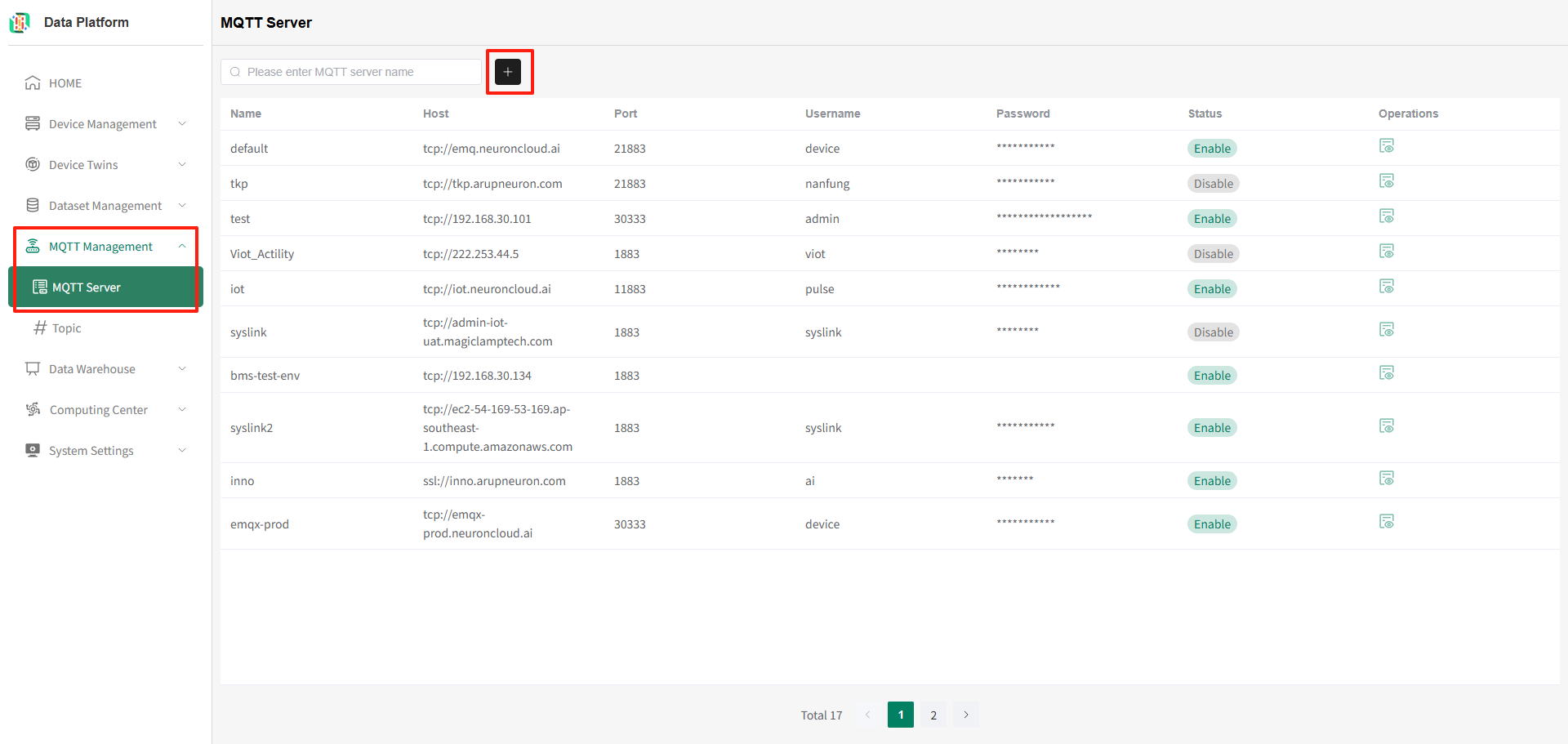
Task: Click the Data Platform logo icon
Action: click(20, 23)
